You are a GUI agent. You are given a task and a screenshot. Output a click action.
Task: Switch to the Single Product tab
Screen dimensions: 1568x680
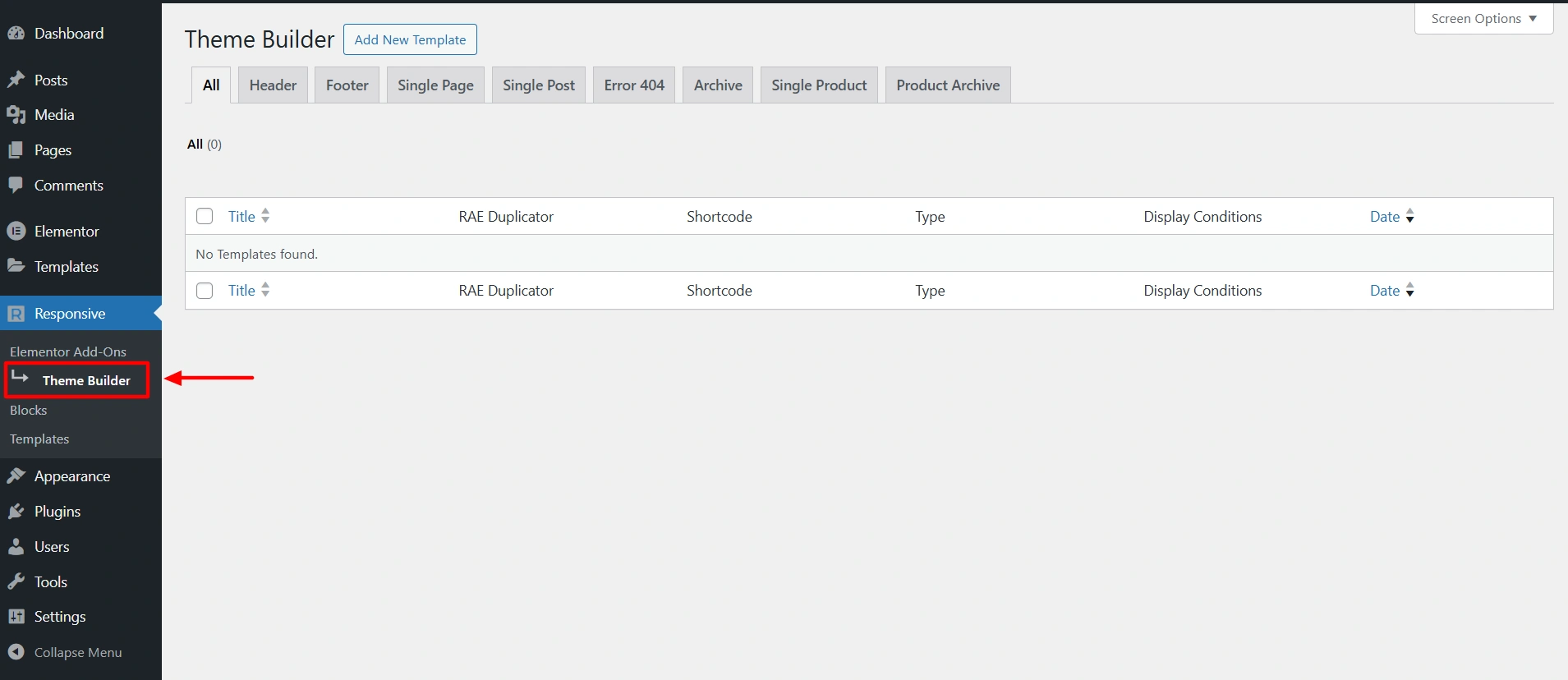(x=819, y=85)
